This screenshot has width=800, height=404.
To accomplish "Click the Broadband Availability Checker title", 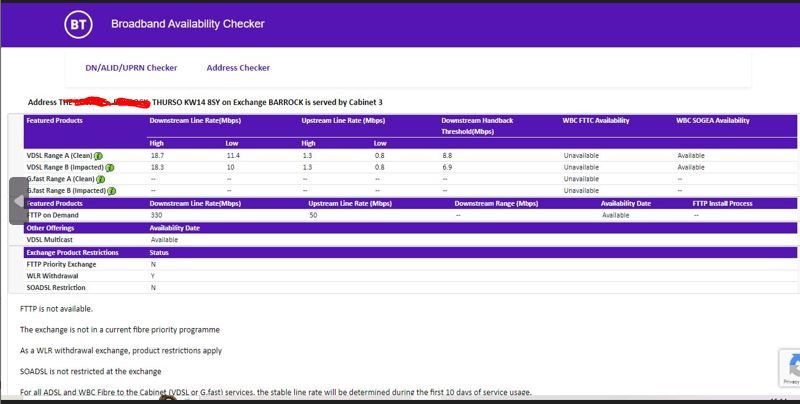I will click(188, 24).
